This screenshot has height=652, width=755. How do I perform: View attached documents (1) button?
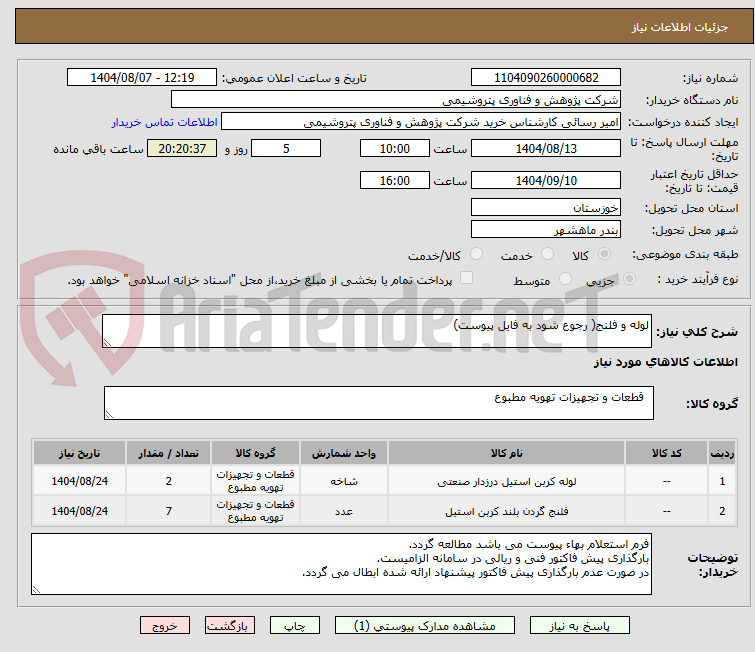pyautogui.click(x=425, y=626)
